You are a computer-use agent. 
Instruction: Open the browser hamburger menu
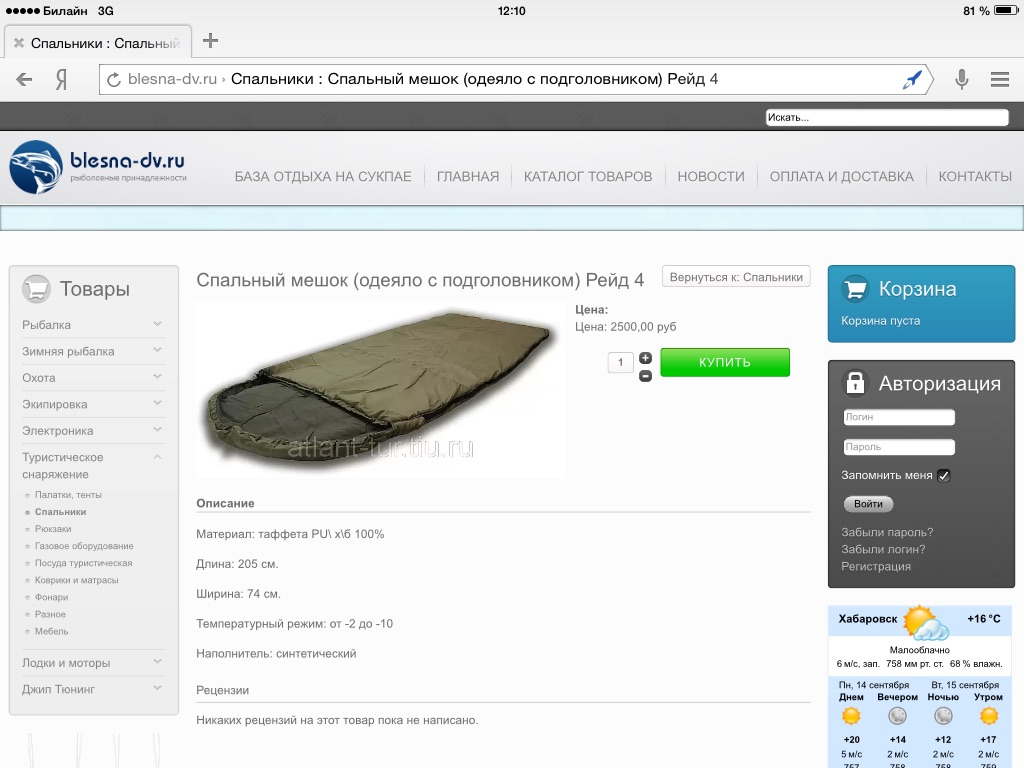(999, 80)
